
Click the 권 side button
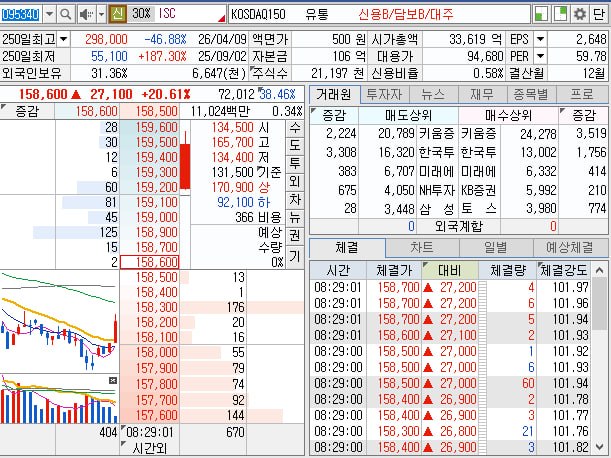295,236
